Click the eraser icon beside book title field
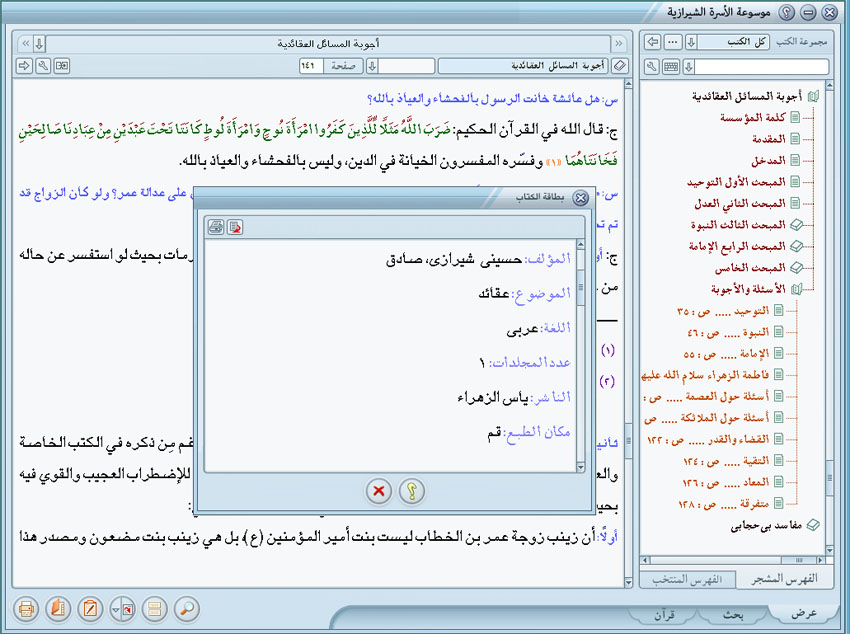Screen dimensions: 850x634 (620, 66)
